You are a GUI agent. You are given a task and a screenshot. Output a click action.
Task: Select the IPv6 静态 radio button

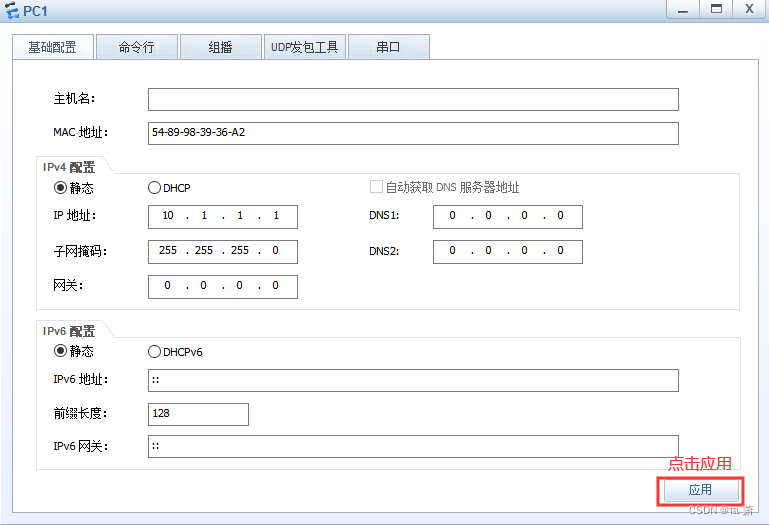point(60,351)
